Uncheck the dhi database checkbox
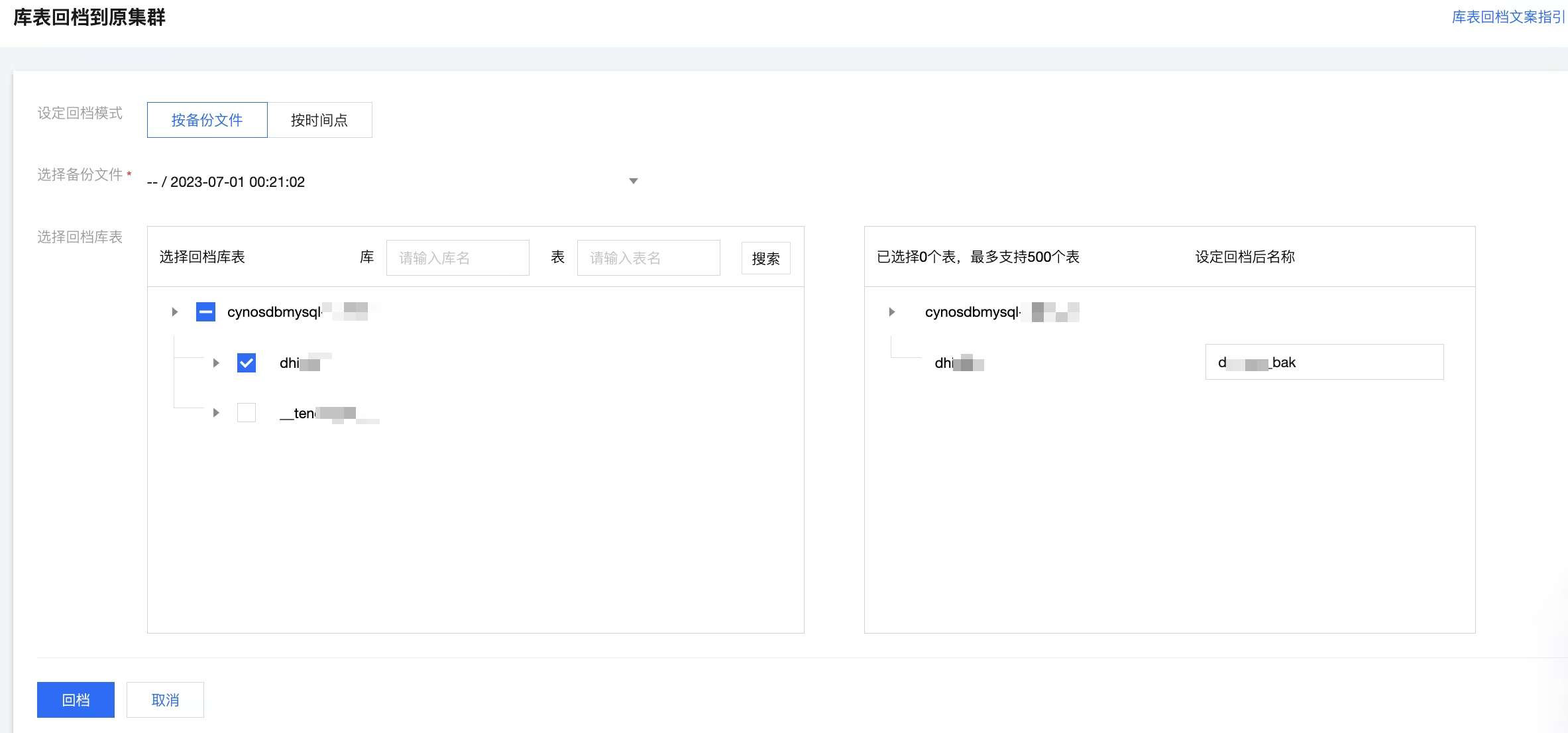 click(247, 363)
